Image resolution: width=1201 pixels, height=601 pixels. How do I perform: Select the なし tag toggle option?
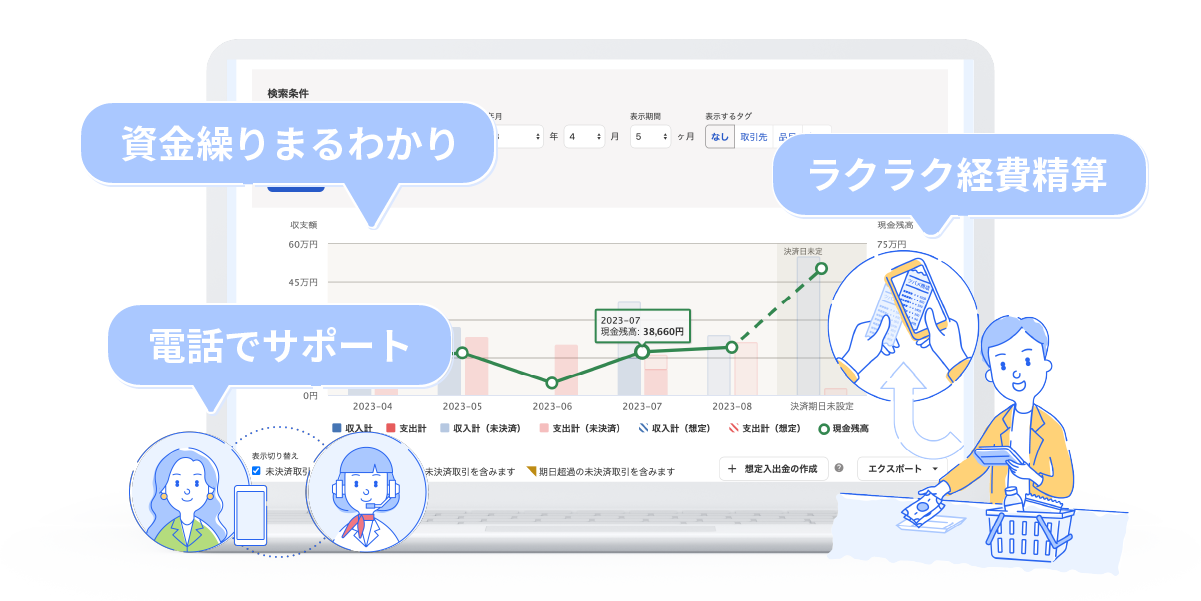(x=719, y=136)
